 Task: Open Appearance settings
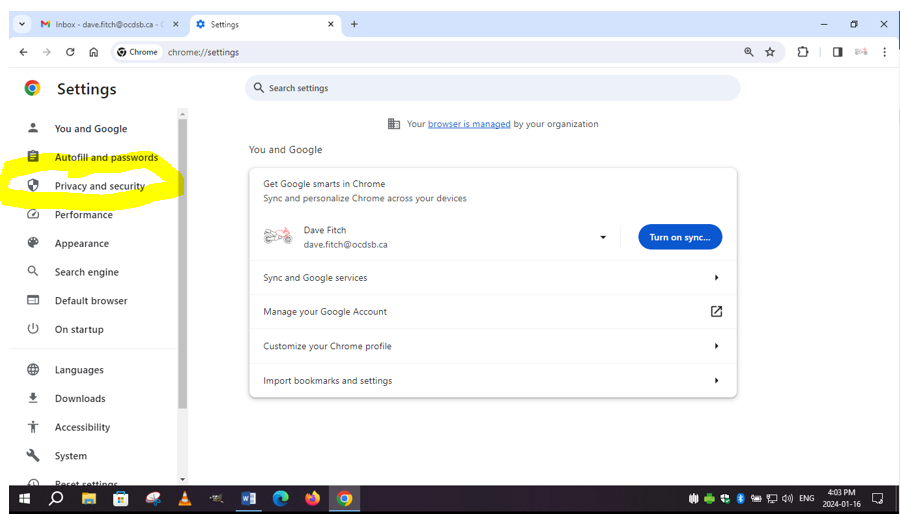coord(82,243)
